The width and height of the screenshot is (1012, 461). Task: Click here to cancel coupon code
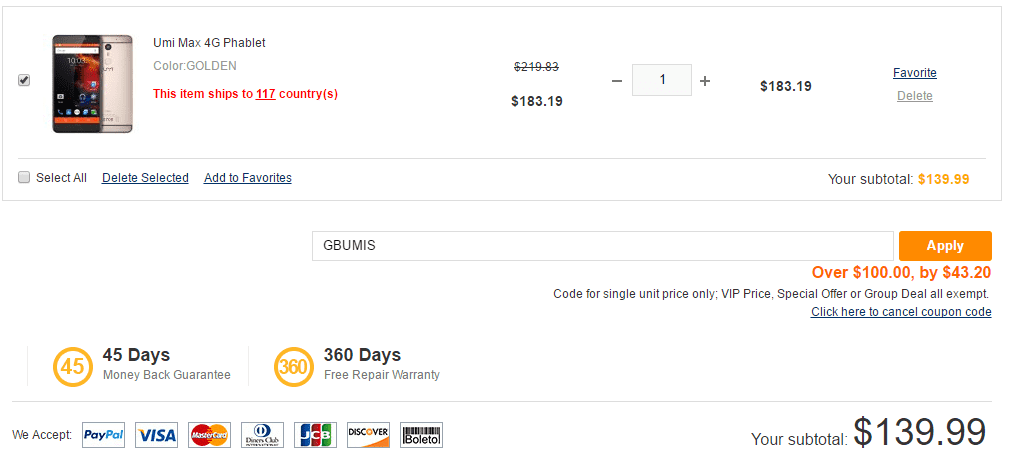tap(901, 312)
